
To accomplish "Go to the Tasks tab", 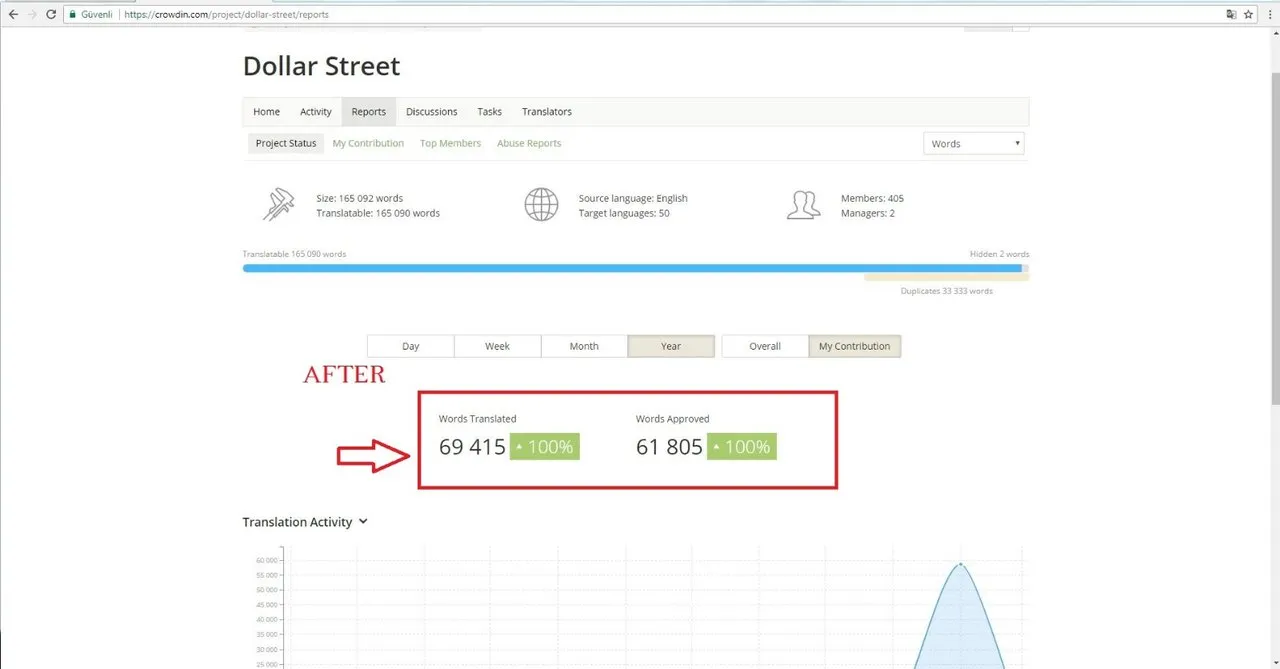I will pyautogui.click(x=490, y=112).
